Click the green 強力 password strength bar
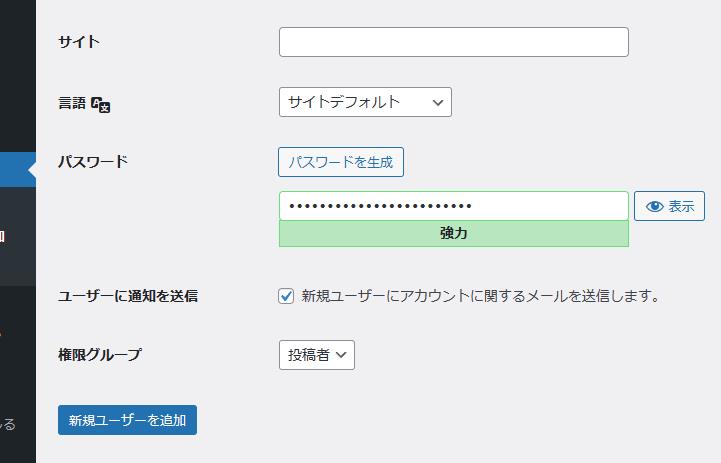The image size is (721, 463). (x=453, y=234)
